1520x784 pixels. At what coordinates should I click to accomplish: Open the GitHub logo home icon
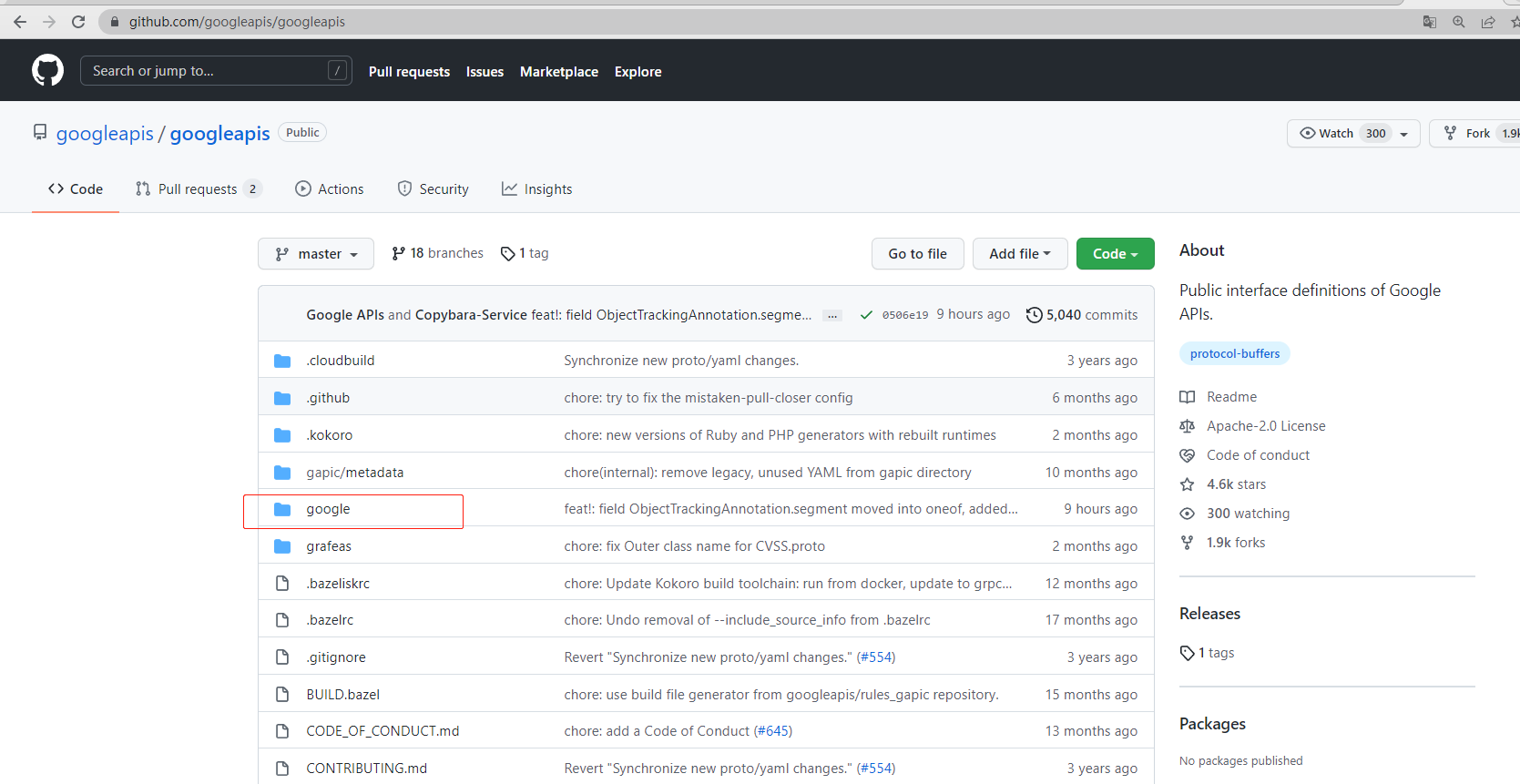48,70
